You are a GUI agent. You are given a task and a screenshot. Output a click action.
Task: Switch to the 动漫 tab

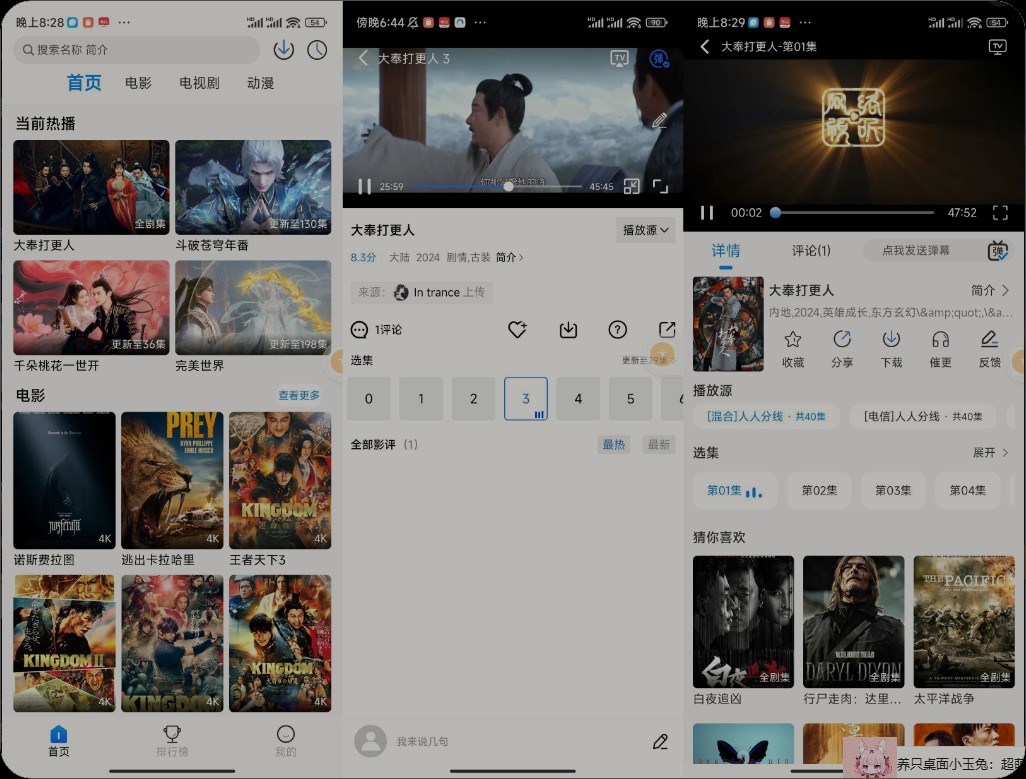[x=260, y=83]
